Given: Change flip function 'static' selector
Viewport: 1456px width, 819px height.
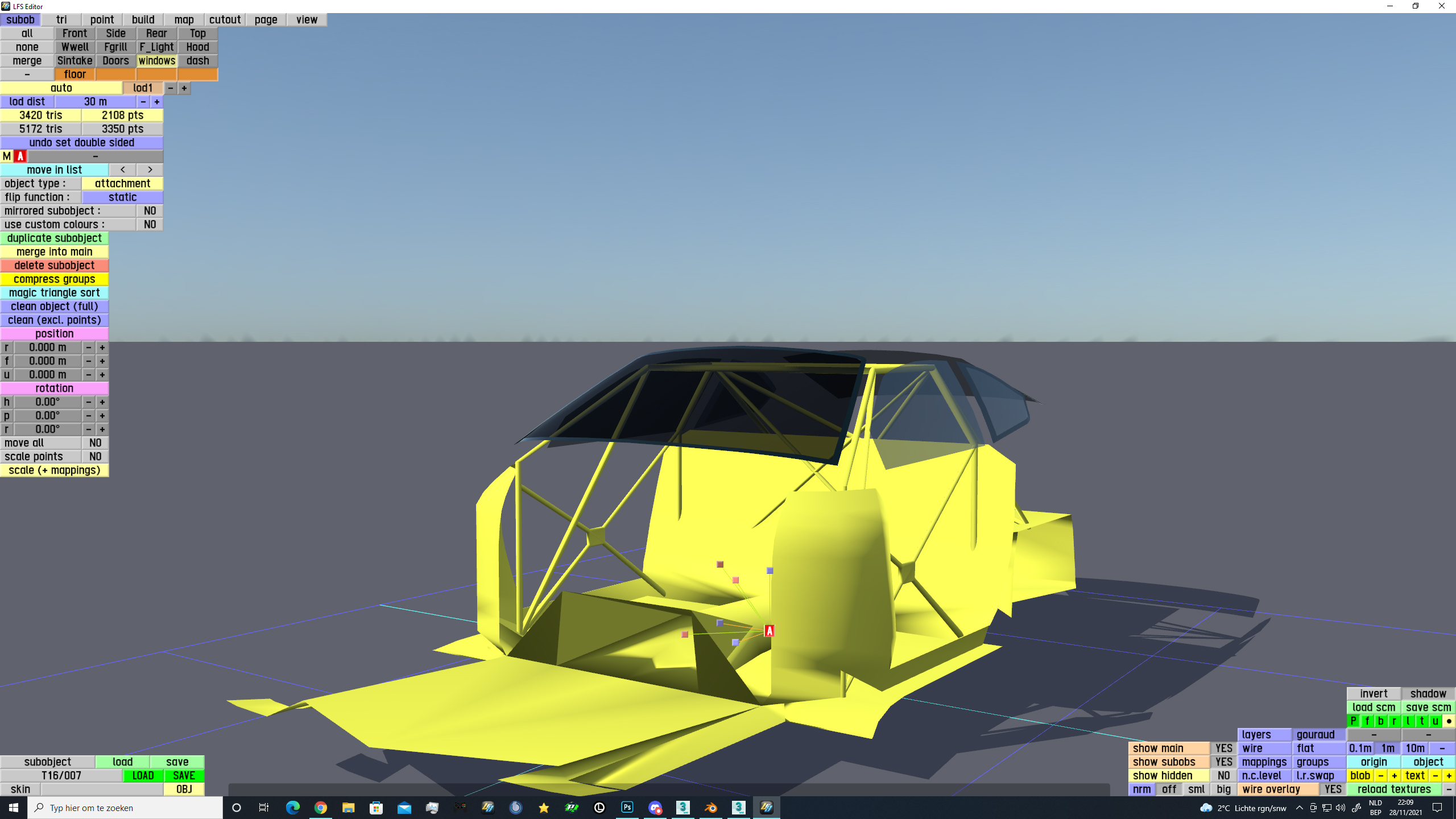Looking at the screenshot, I should [x=122, y=197].
